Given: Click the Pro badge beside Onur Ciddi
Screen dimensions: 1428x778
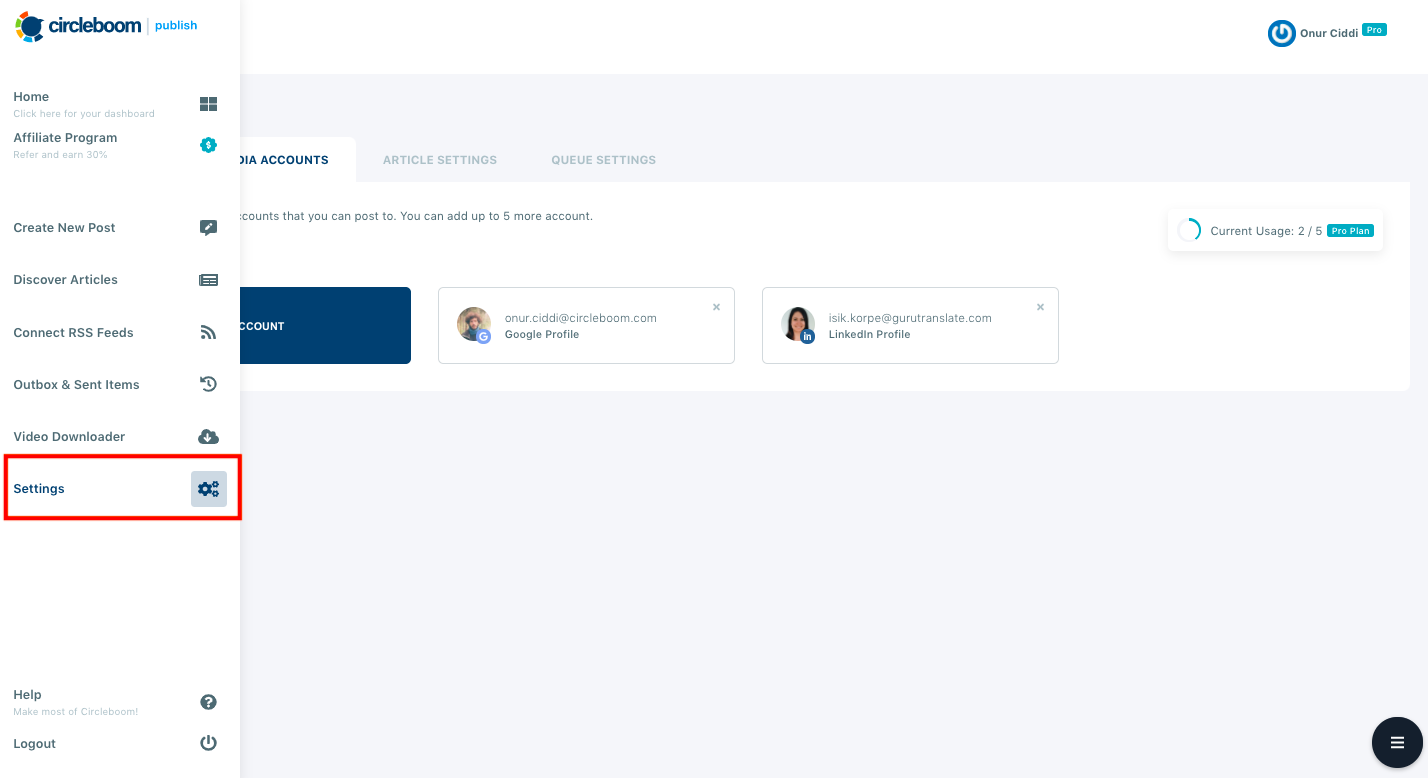Looking at the screenshot, I should pyautogui.click(x=1375, y=30).
